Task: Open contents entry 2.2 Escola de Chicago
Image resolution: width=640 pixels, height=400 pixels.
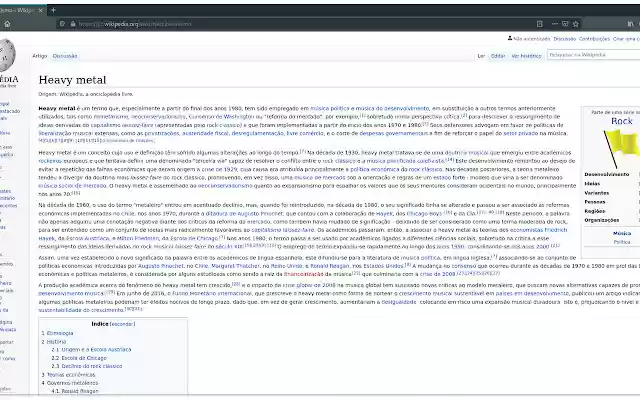Action: click(79, 358)
